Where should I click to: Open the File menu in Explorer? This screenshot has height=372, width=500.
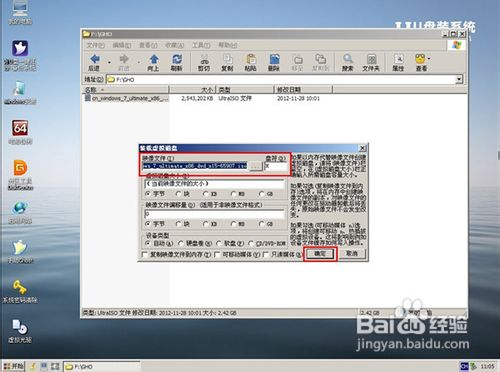95,45
